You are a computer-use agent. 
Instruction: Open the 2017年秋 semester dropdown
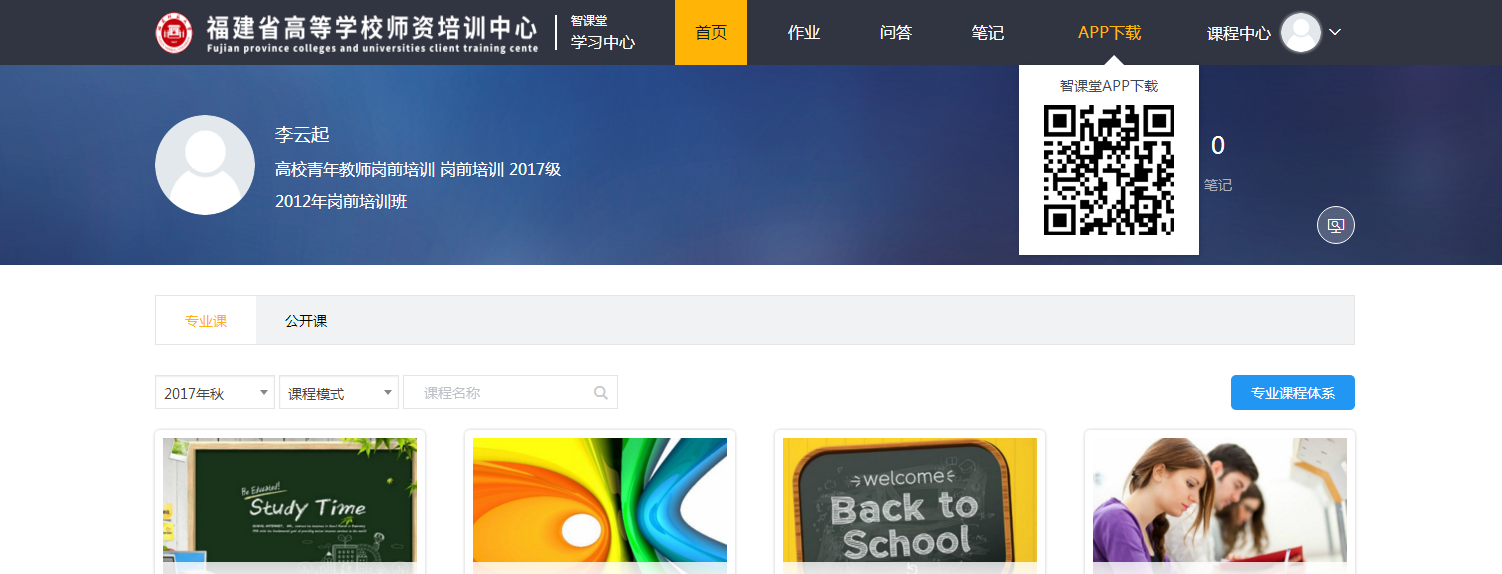coord(215,393)
